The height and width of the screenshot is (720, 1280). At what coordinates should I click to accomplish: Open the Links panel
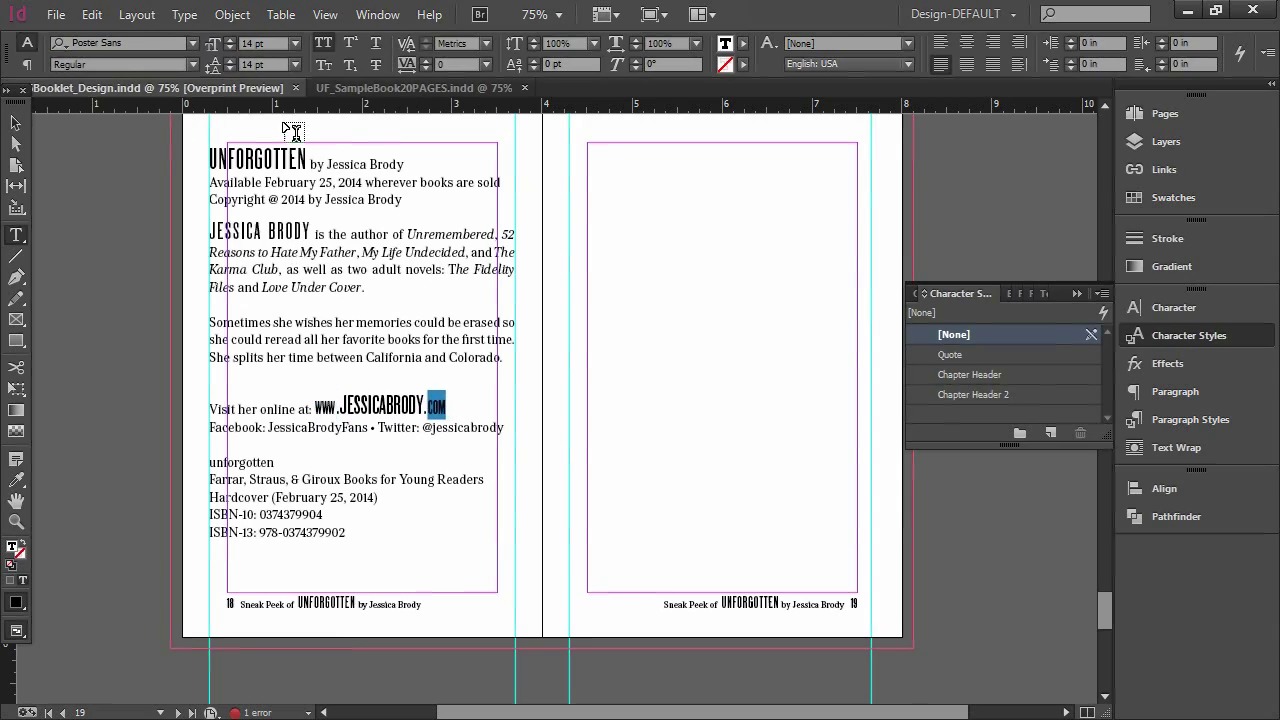tap(1163, 170)
